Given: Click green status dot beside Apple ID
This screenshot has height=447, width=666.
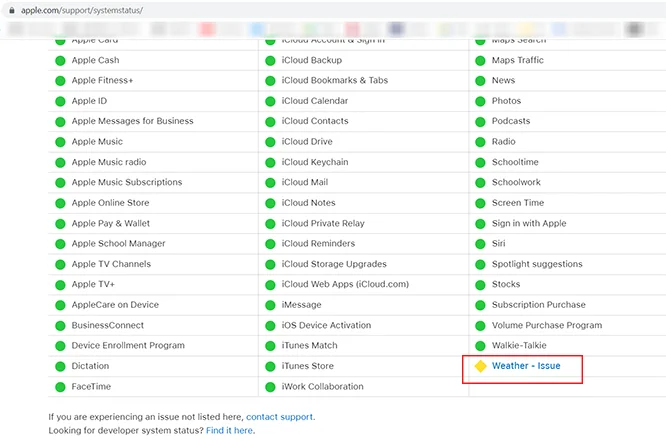Looking at the screenshot, I should click(x=60, y=102).
